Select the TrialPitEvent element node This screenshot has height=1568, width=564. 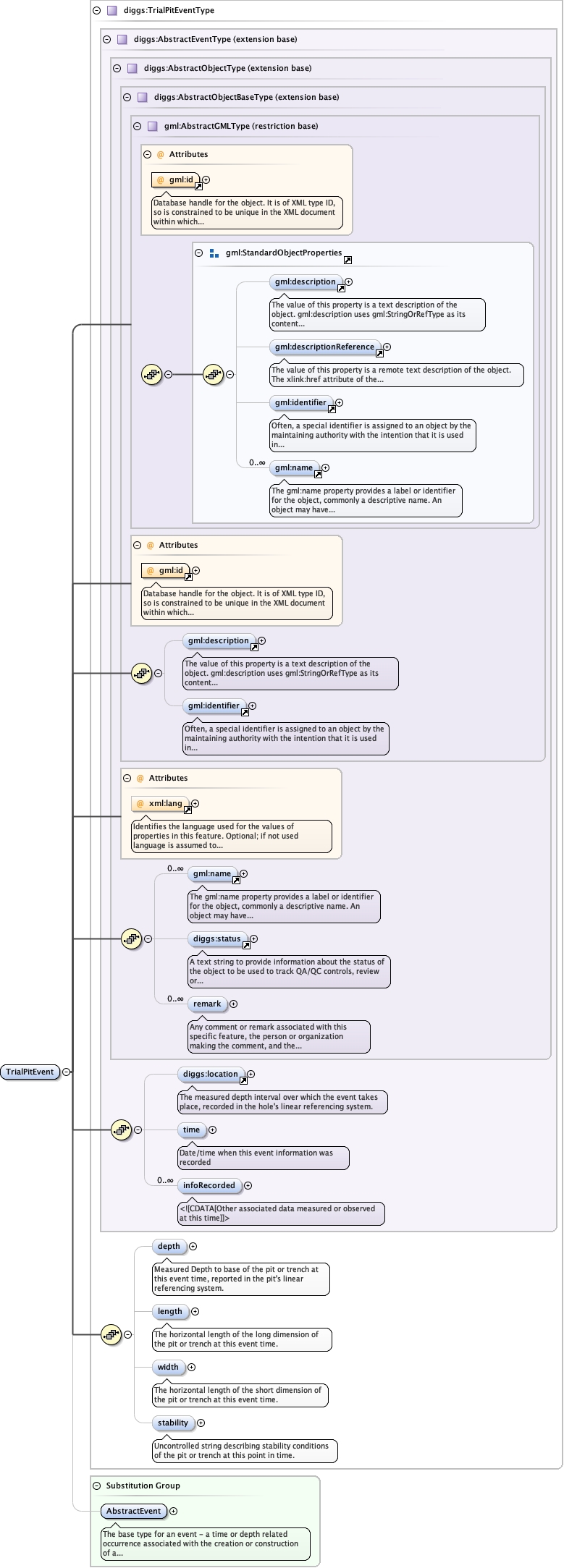[x=30, y=1072]
